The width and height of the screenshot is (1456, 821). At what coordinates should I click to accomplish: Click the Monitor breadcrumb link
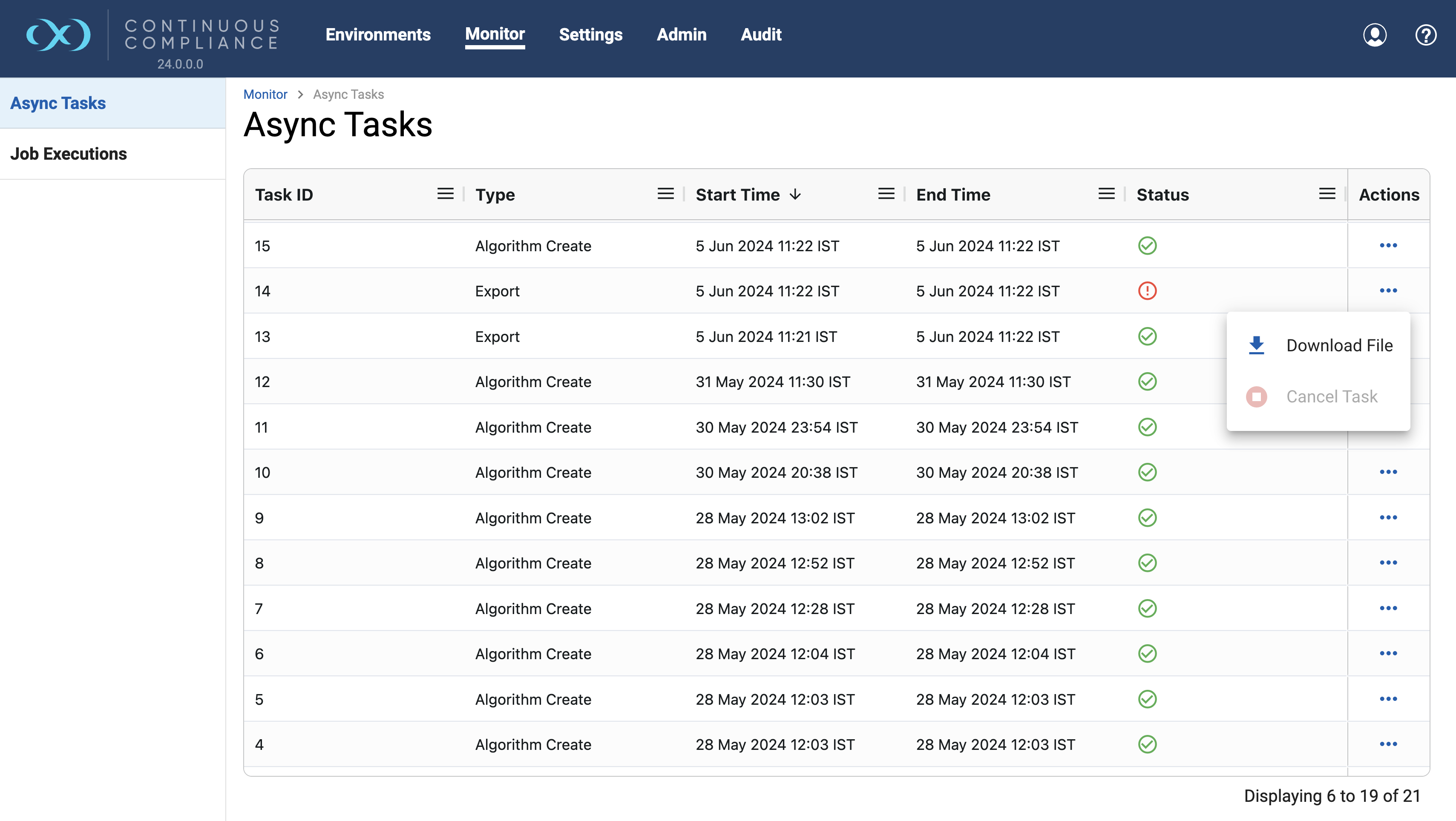(265, 95)
